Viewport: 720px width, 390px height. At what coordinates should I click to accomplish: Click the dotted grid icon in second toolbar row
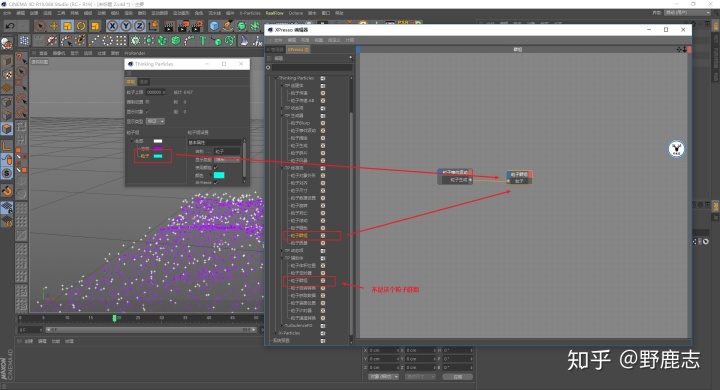coord(121,41)
